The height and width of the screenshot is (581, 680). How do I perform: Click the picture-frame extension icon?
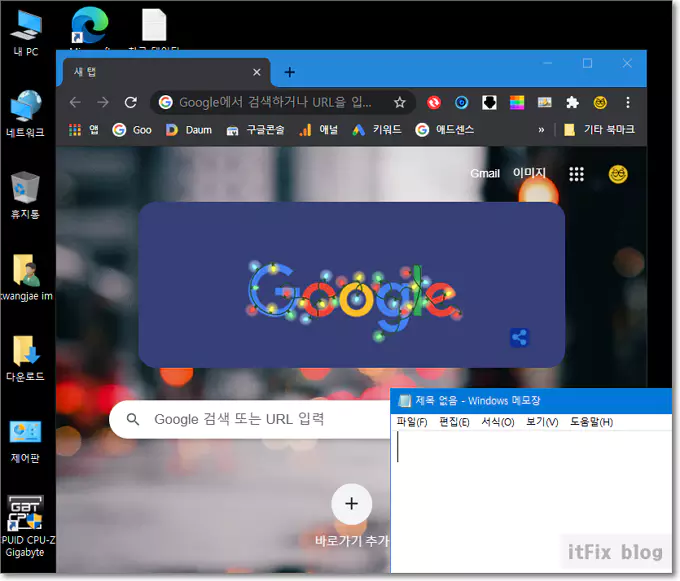point(545,102)
